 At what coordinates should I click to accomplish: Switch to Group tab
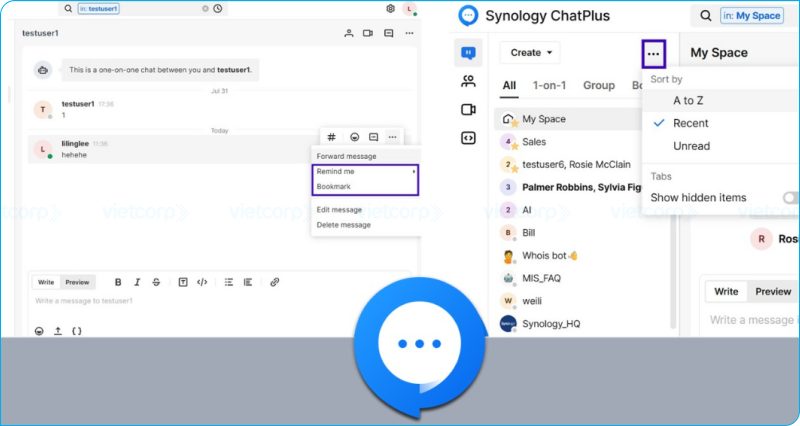click(599, 85)
